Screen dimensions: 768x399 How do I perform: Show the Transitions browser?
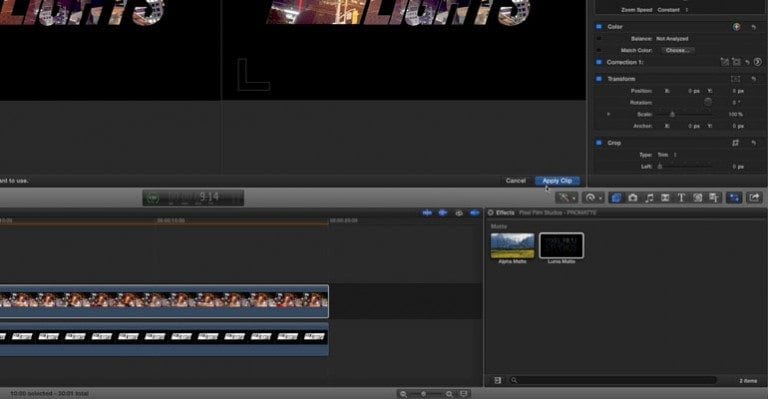point(665,197)
